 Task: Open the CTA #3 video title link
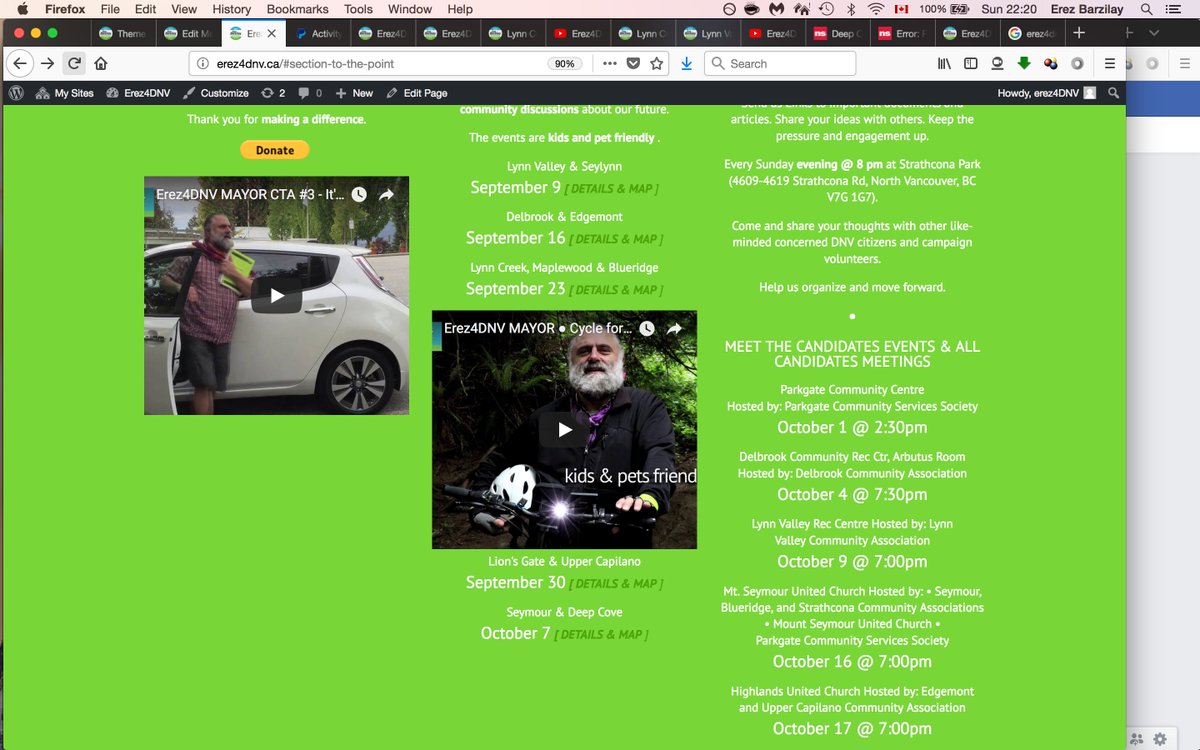(x=250, y=195)
